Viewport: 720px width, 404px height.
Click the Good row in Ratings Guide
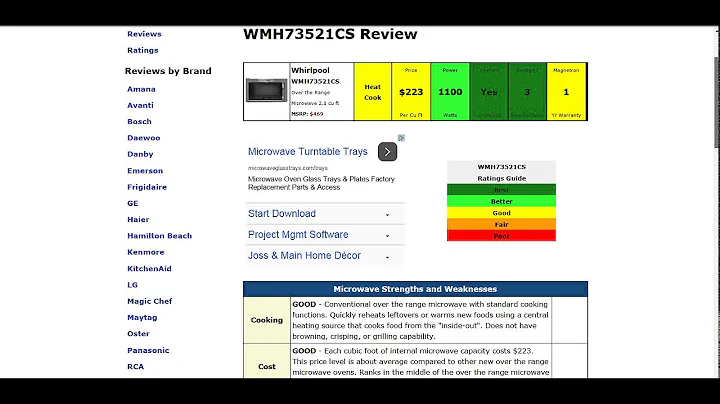click(501, 213)
